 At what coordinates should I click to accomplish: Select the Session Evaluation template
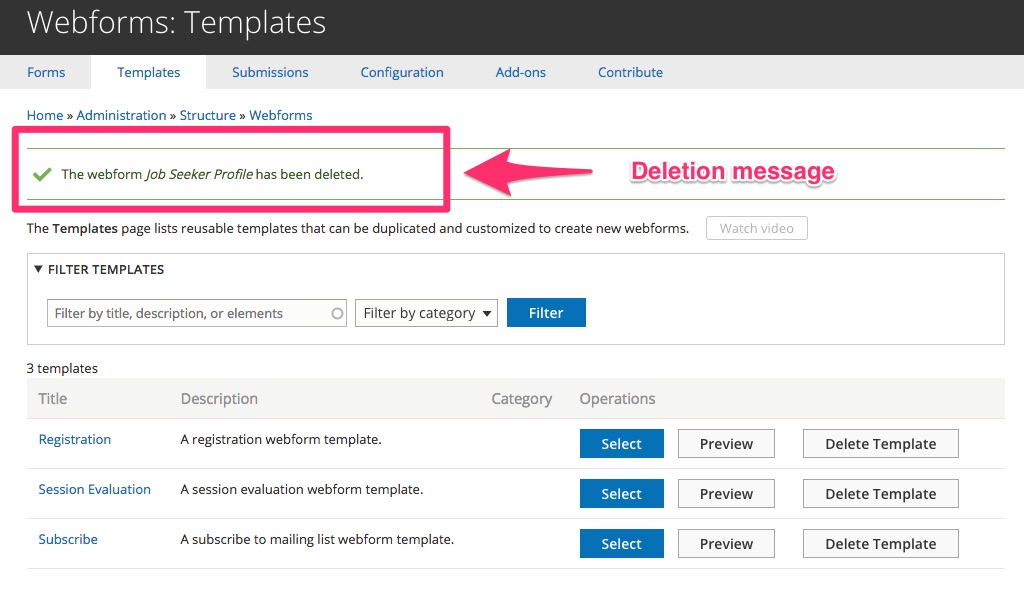click(622, 494)
